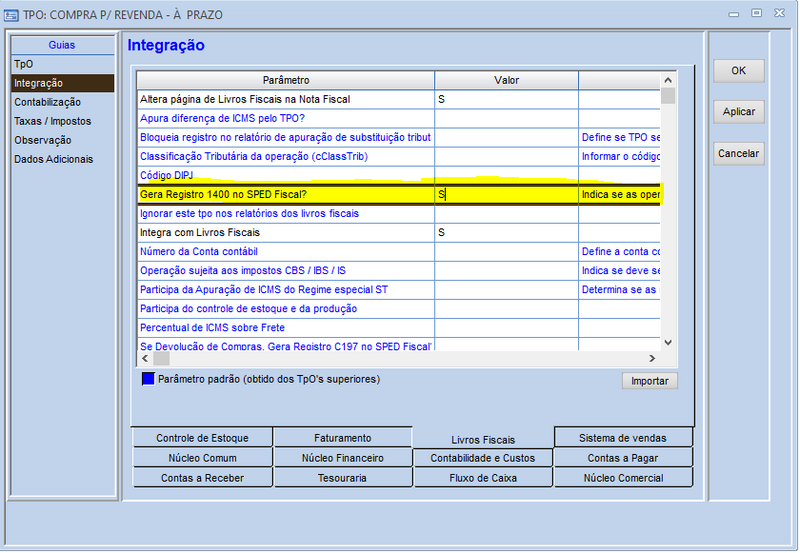Click the Importar button
800x553 pixels.
[649, 381]
